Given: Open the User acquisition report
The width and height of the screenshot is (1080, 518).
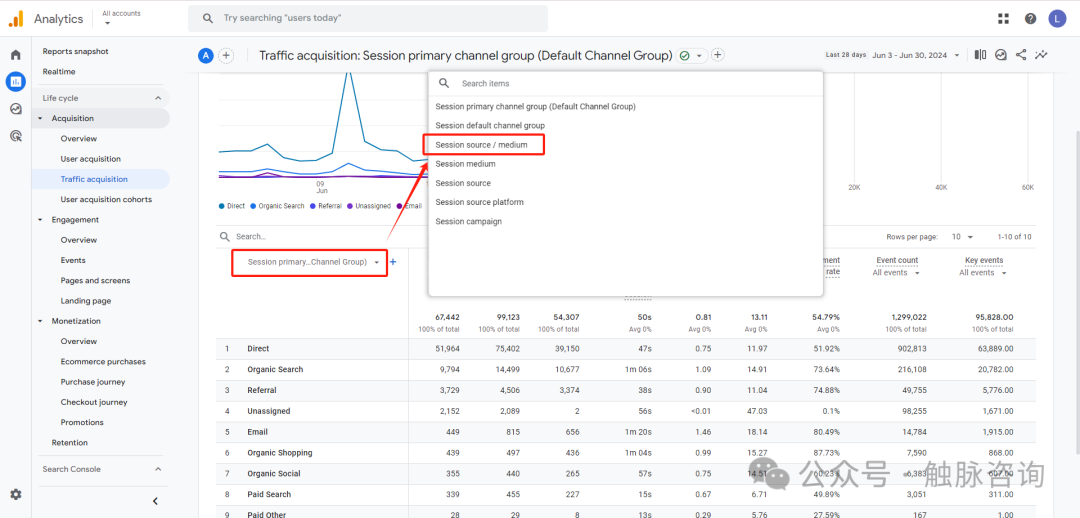Looking at the screenshot, I should click(x=90, y=159).
